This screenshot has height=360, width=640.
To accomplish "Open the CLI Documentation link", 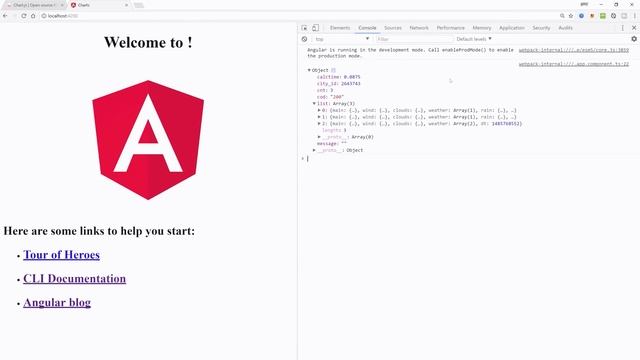I will [74, 279].
